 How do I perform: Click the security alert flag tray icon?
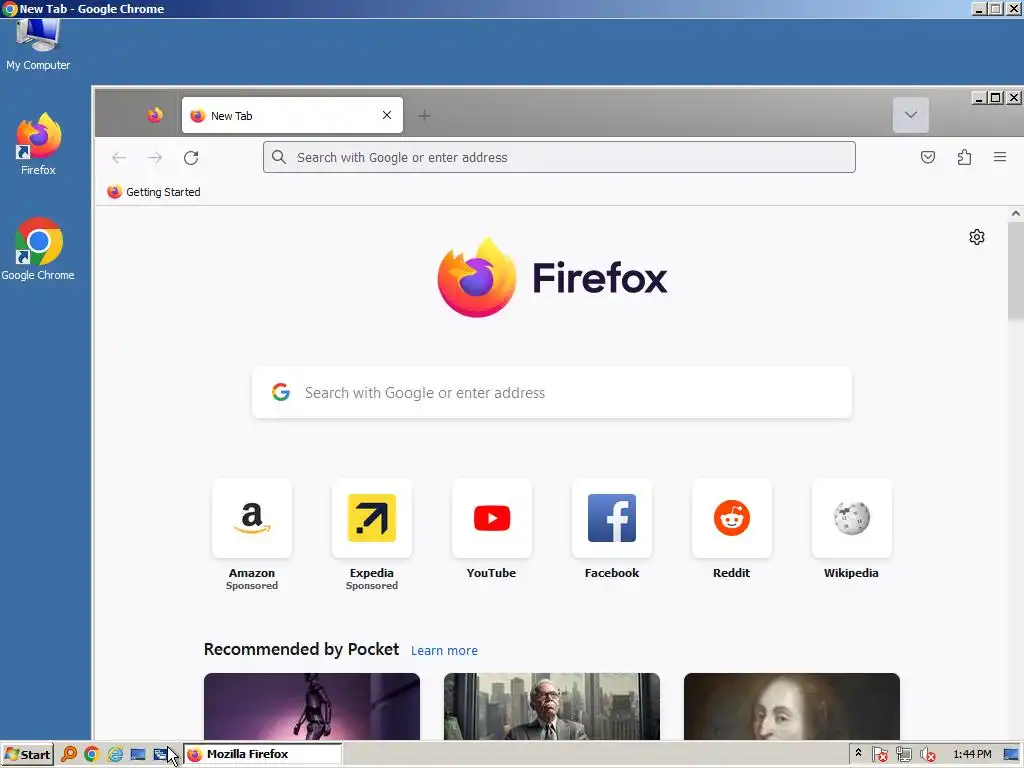point(880,754)
